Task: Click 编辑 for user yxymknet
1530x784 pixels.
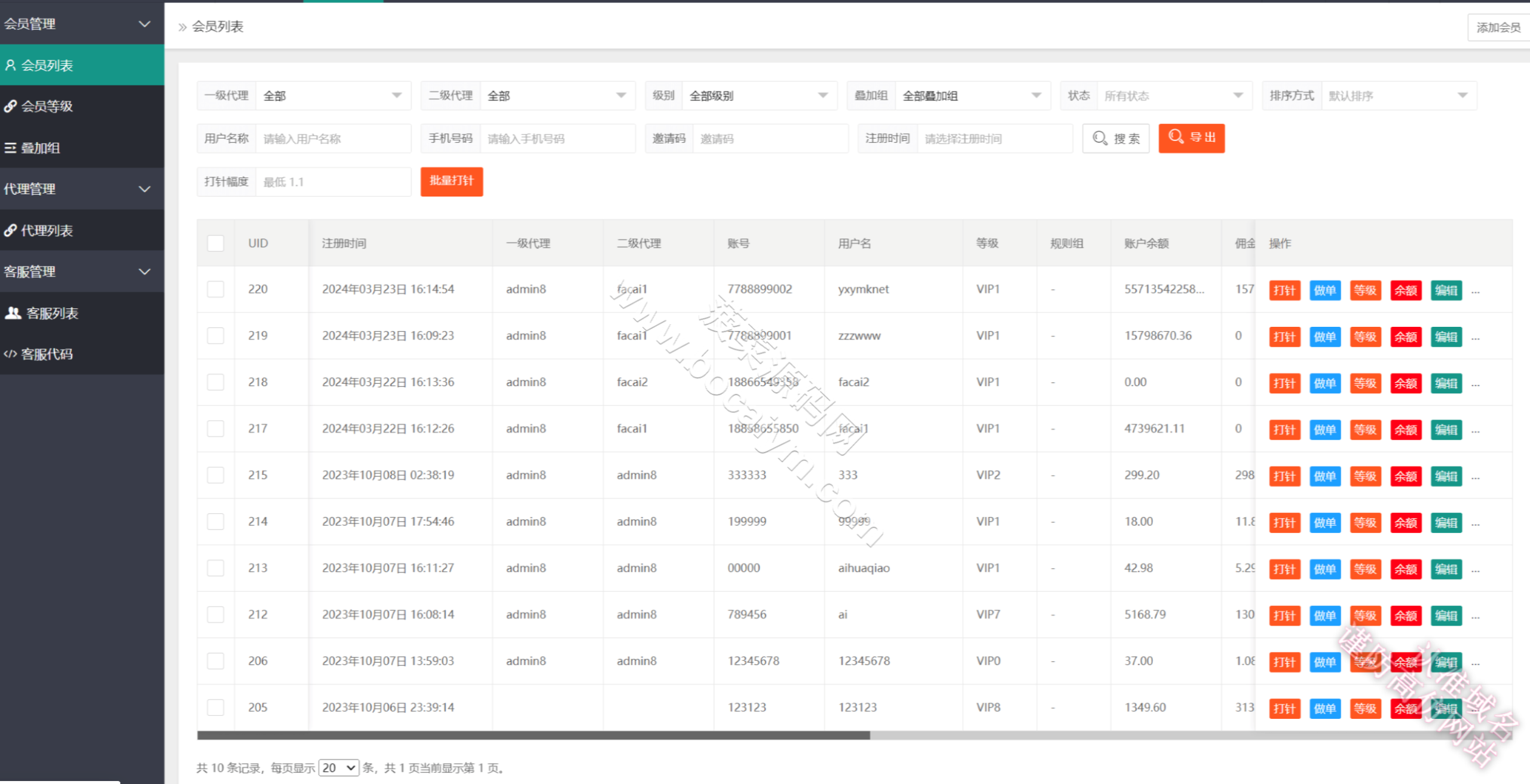Action: click(x=1446, y=290)
